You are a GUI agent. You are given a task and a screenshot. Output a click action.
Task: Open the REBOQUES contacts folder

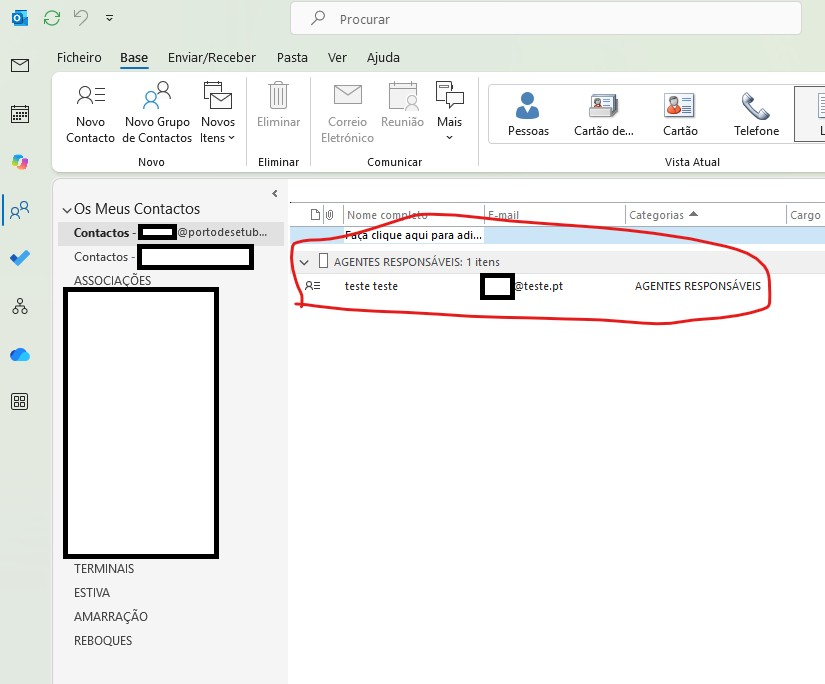click(103, 641)
